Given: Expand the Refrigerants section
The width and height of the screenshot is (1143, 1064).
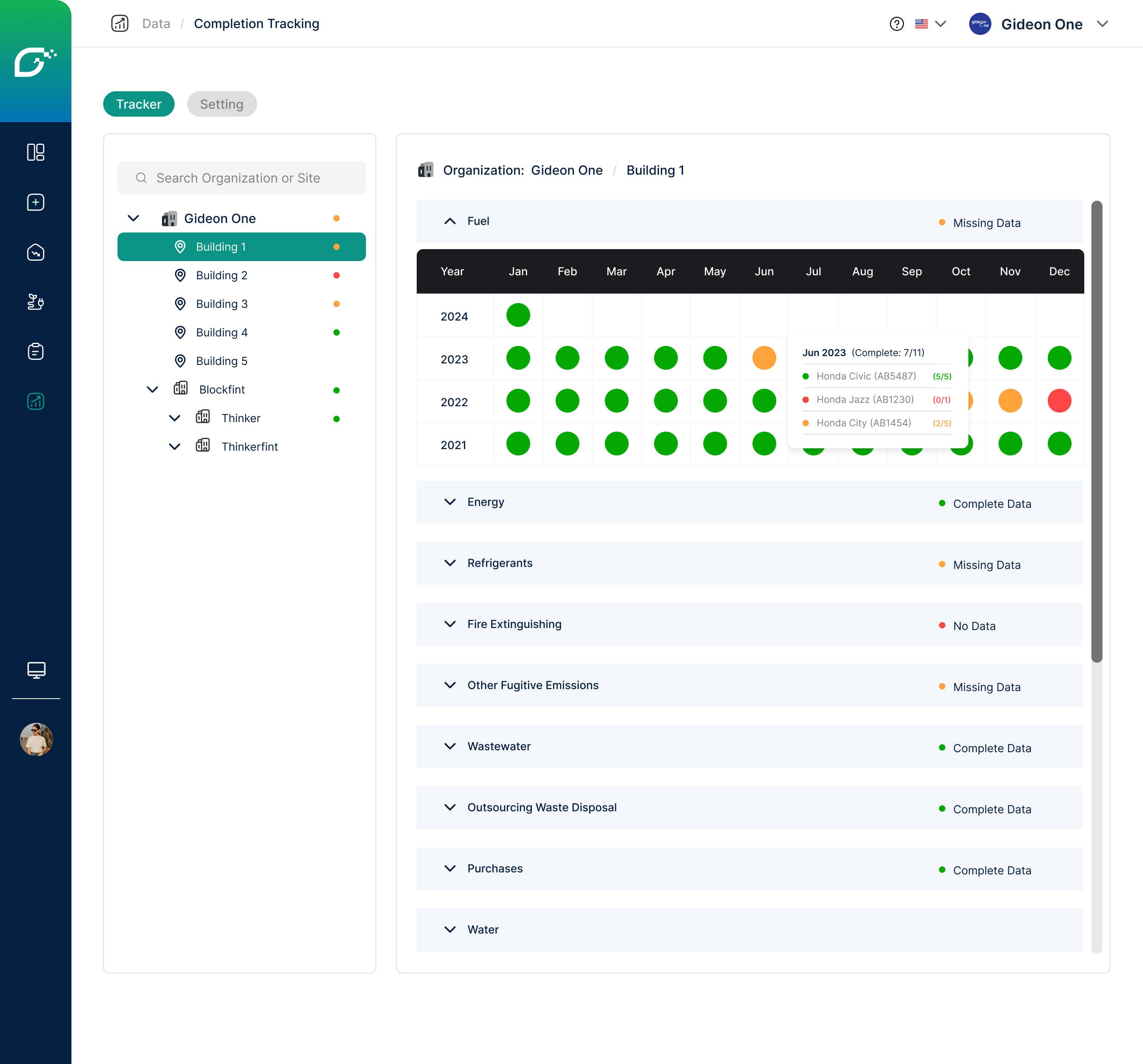Looking at the screenshot, I should [x=450, y=563].
